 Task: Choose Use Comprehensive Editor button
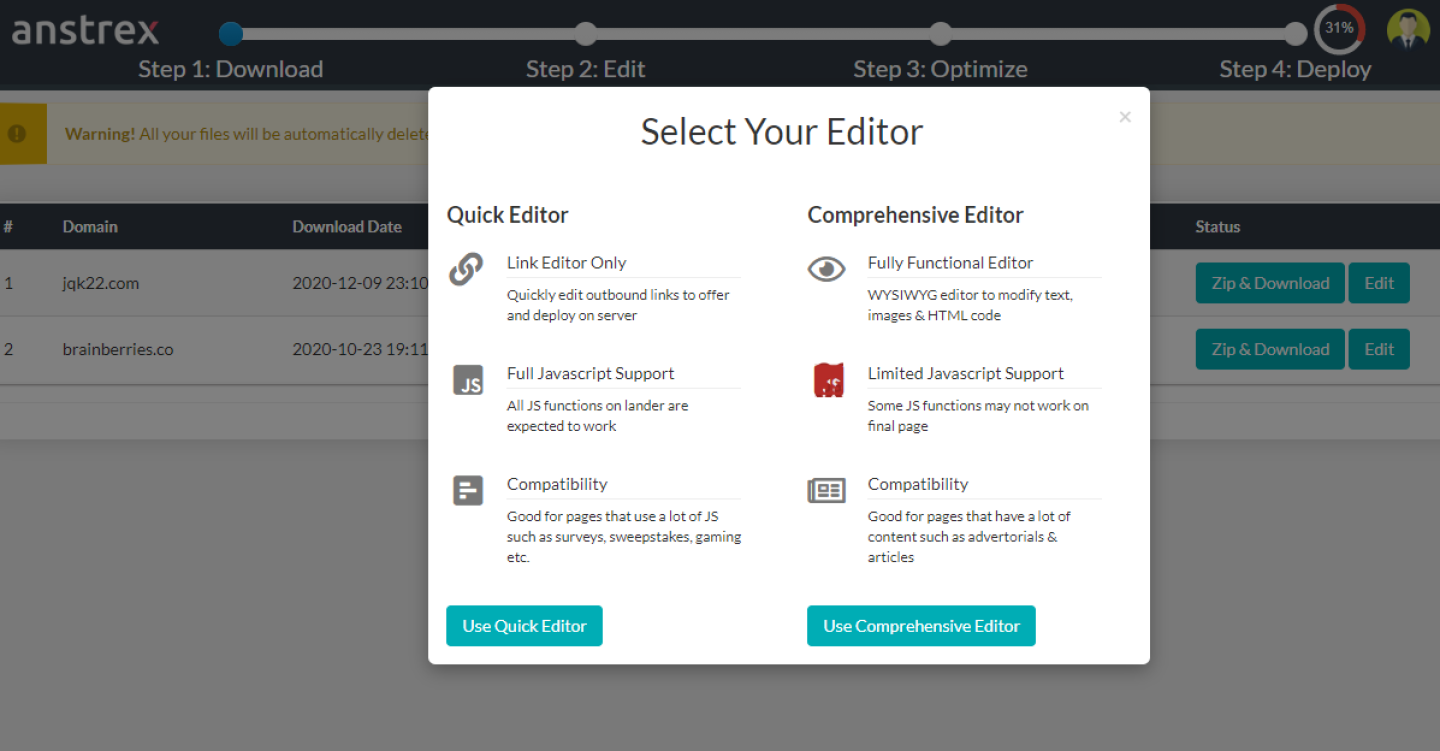pos(921,626)
